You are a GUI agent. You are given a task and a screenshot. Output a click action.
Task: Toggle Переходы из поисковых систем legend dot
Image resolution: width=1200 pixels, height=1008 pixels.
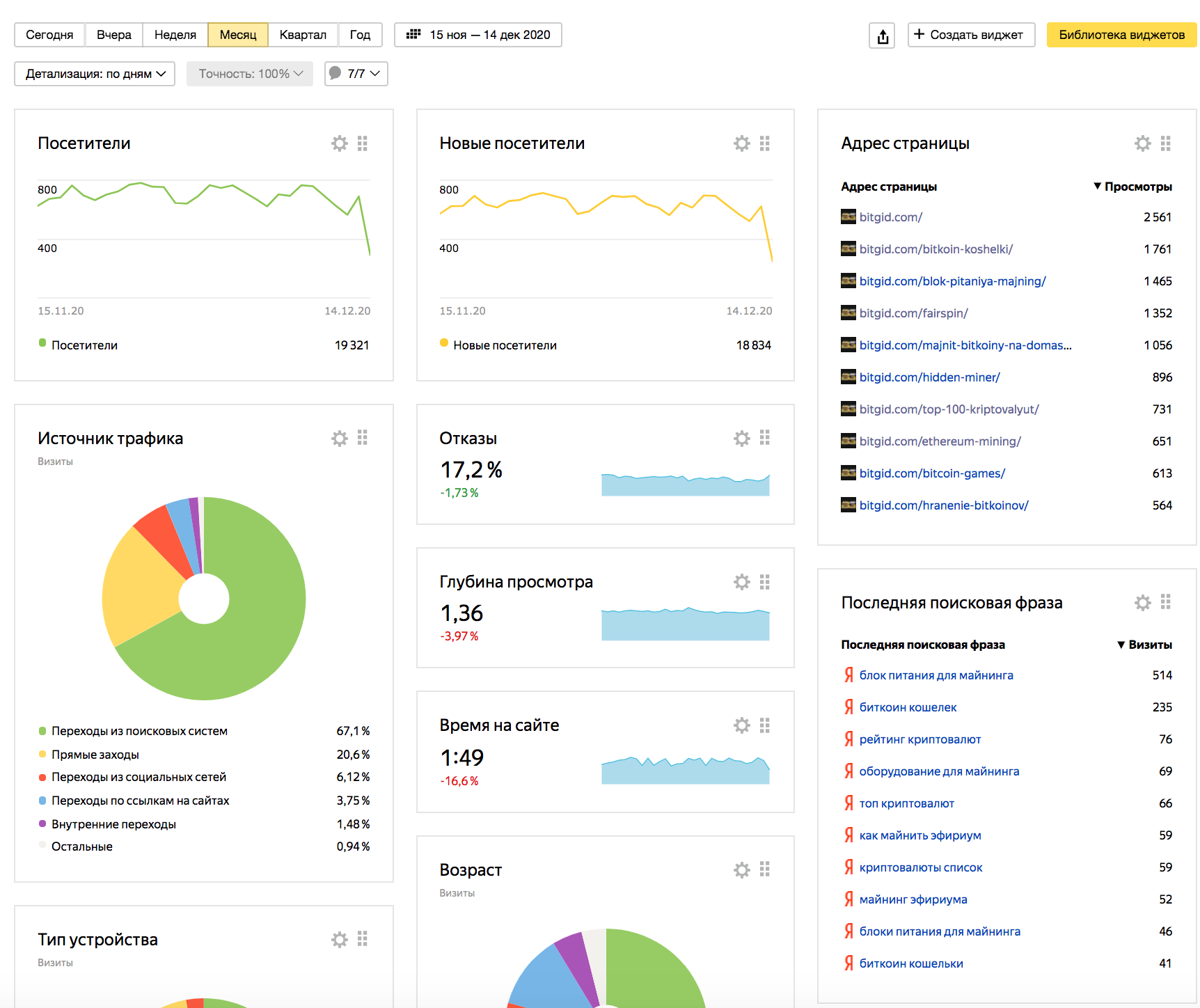pos(42,731)
